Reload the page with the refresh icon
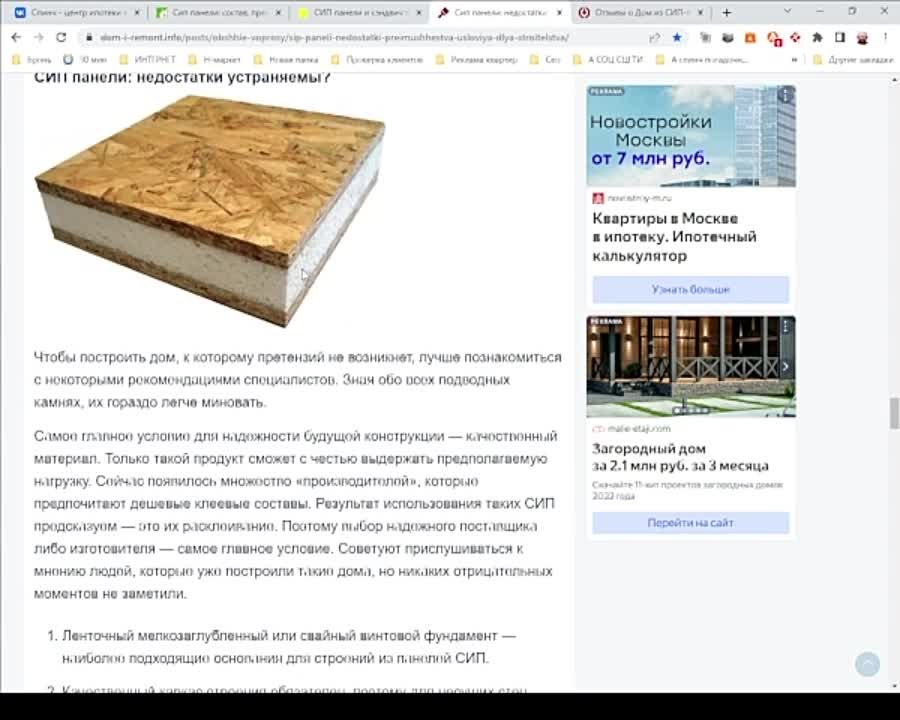Viewport: 900px width, 720px height. [x=62, y=37]
